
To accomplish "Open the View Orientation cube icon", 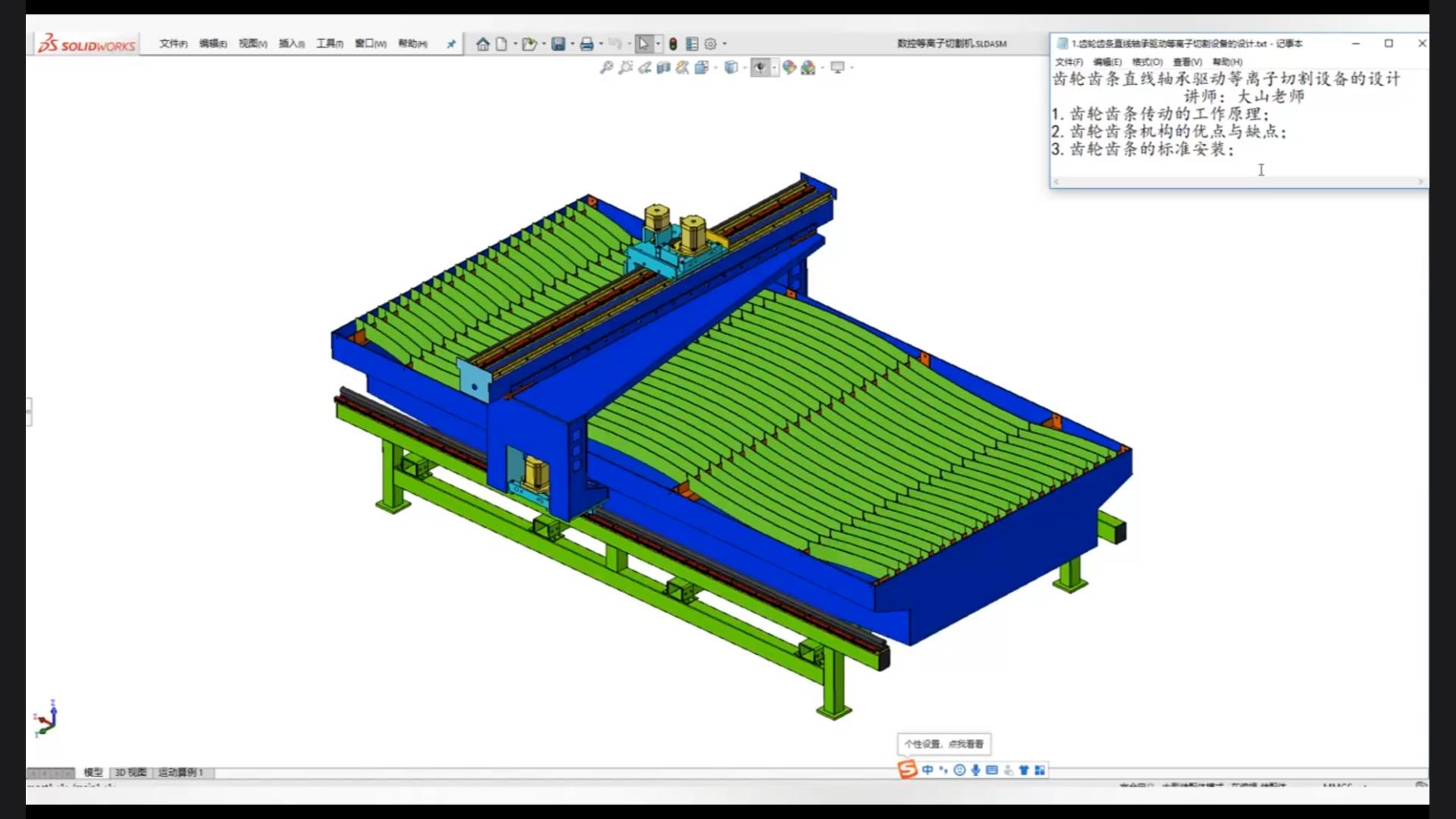I will tap(701, 67).
